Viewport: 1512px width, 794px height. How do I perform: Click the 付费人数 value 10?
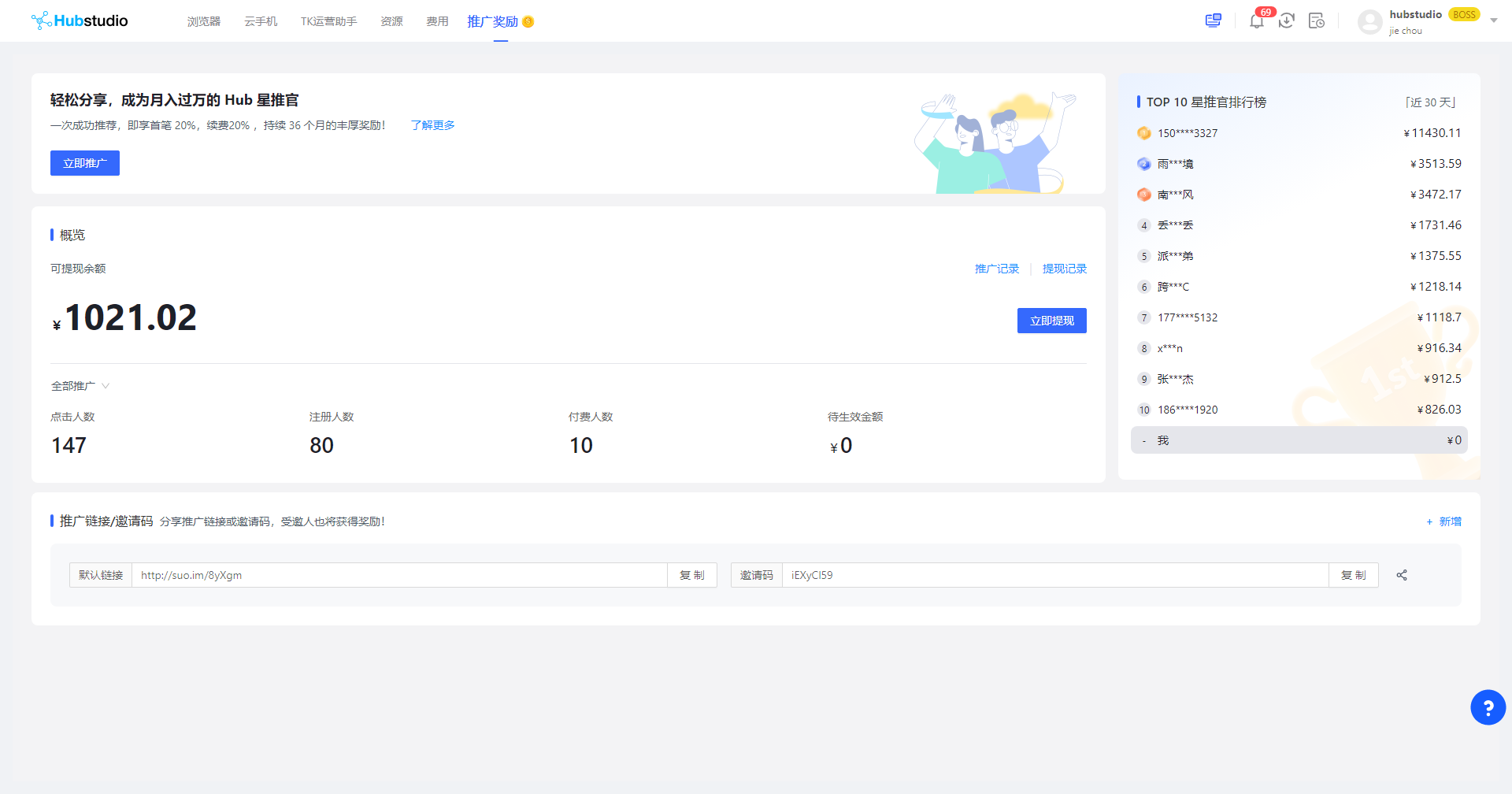click(581, 445)
